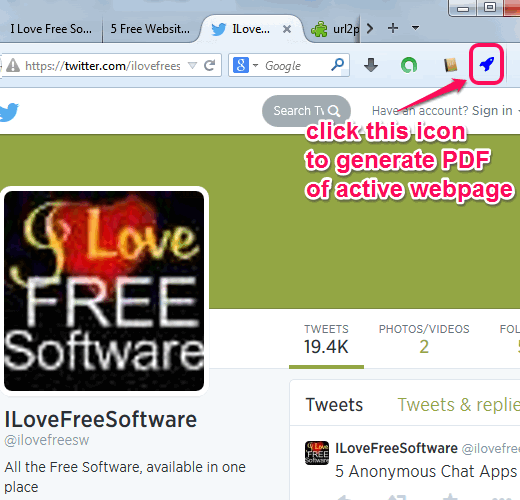Open the Tweets & replies section

[459, 405]
